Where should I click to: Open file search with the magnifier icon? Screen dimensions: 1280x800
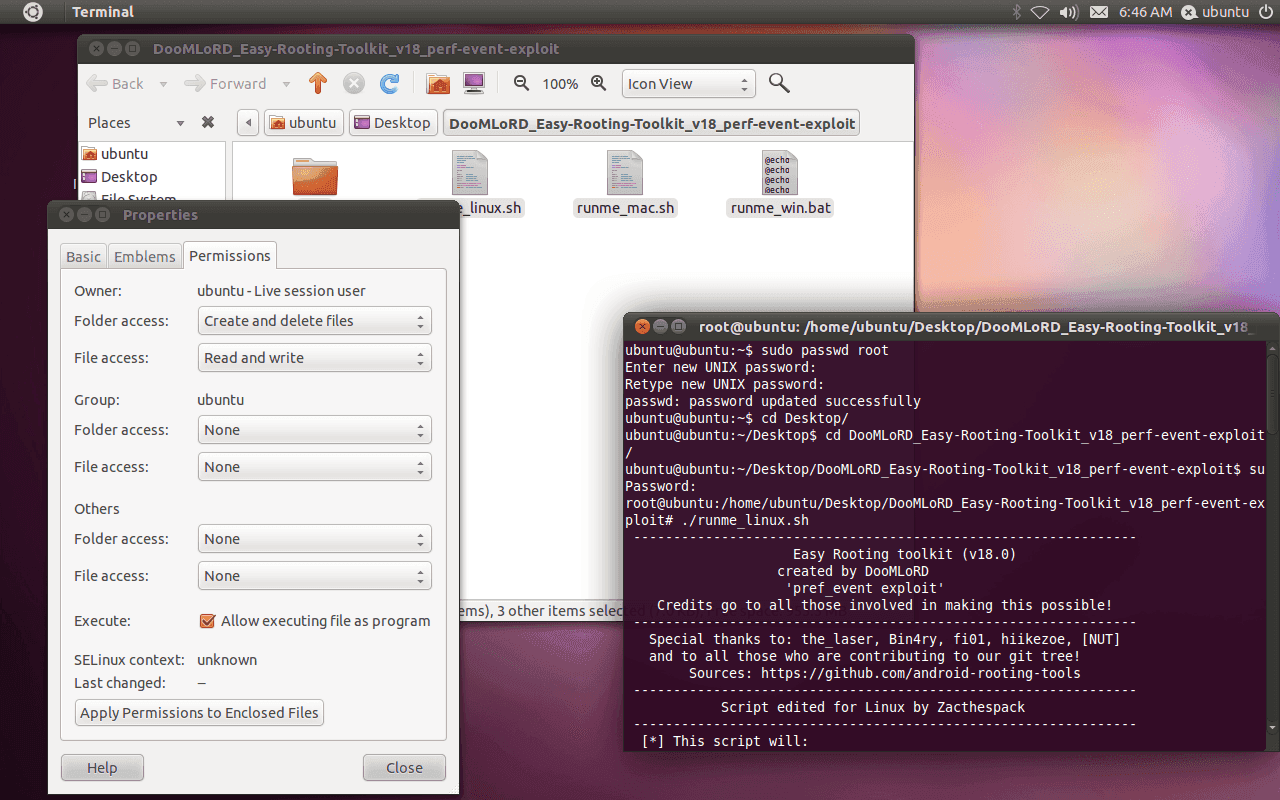pos(779,84)
